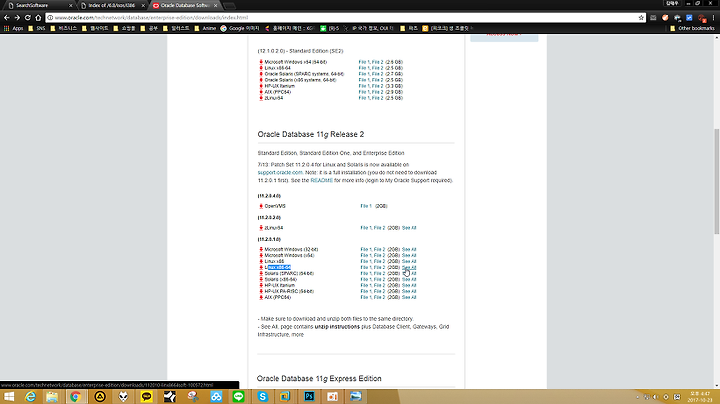Open KakaoTalk from the taskbar
The image size is (720, 404).
(146, 397)
